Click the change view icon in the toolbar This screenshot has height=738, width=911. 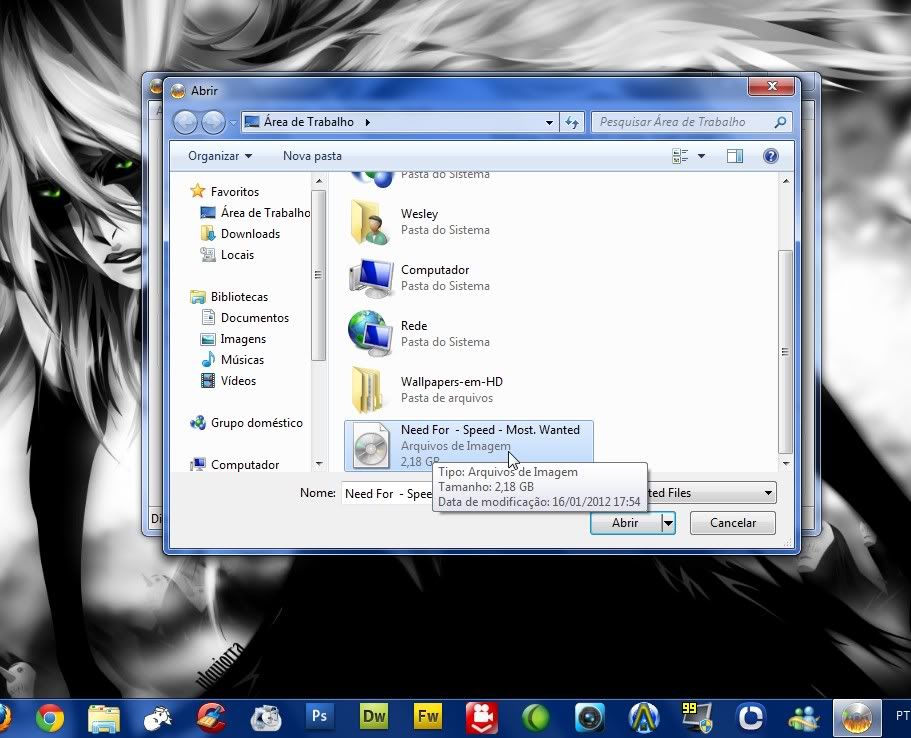[681, 156]
